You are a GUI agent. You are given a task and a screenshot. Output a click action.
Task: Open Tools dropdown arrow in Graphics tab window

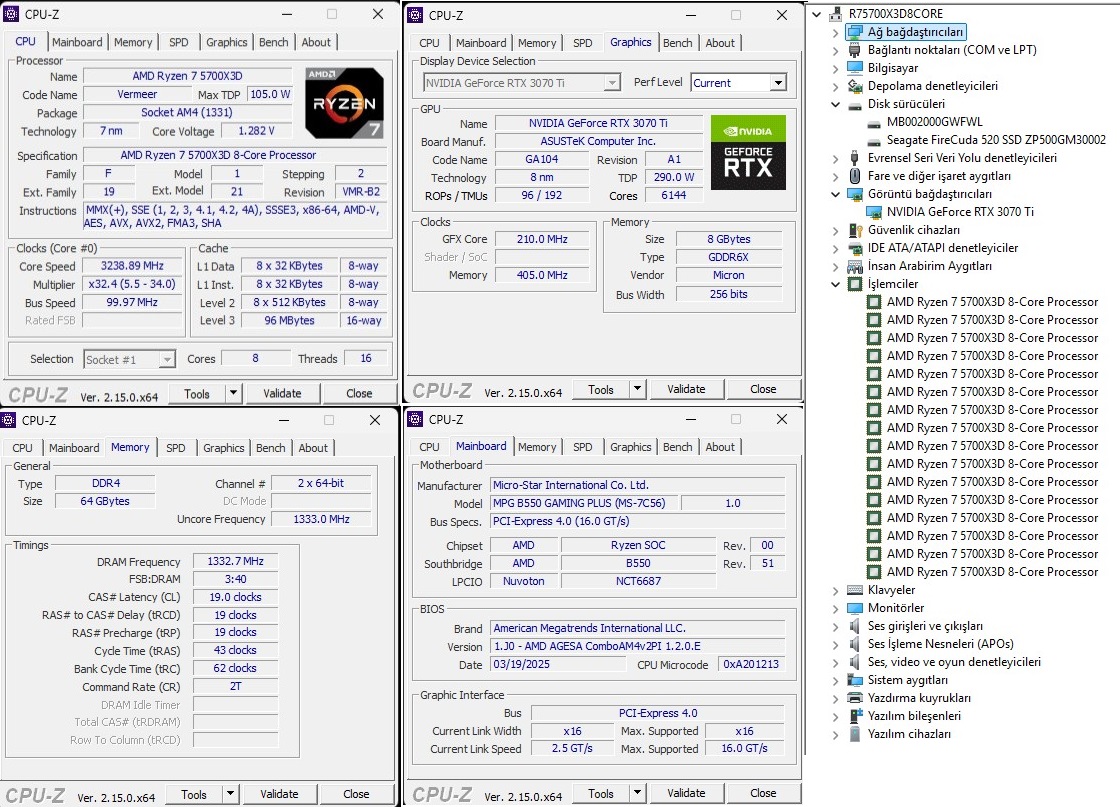coord(637,389)
